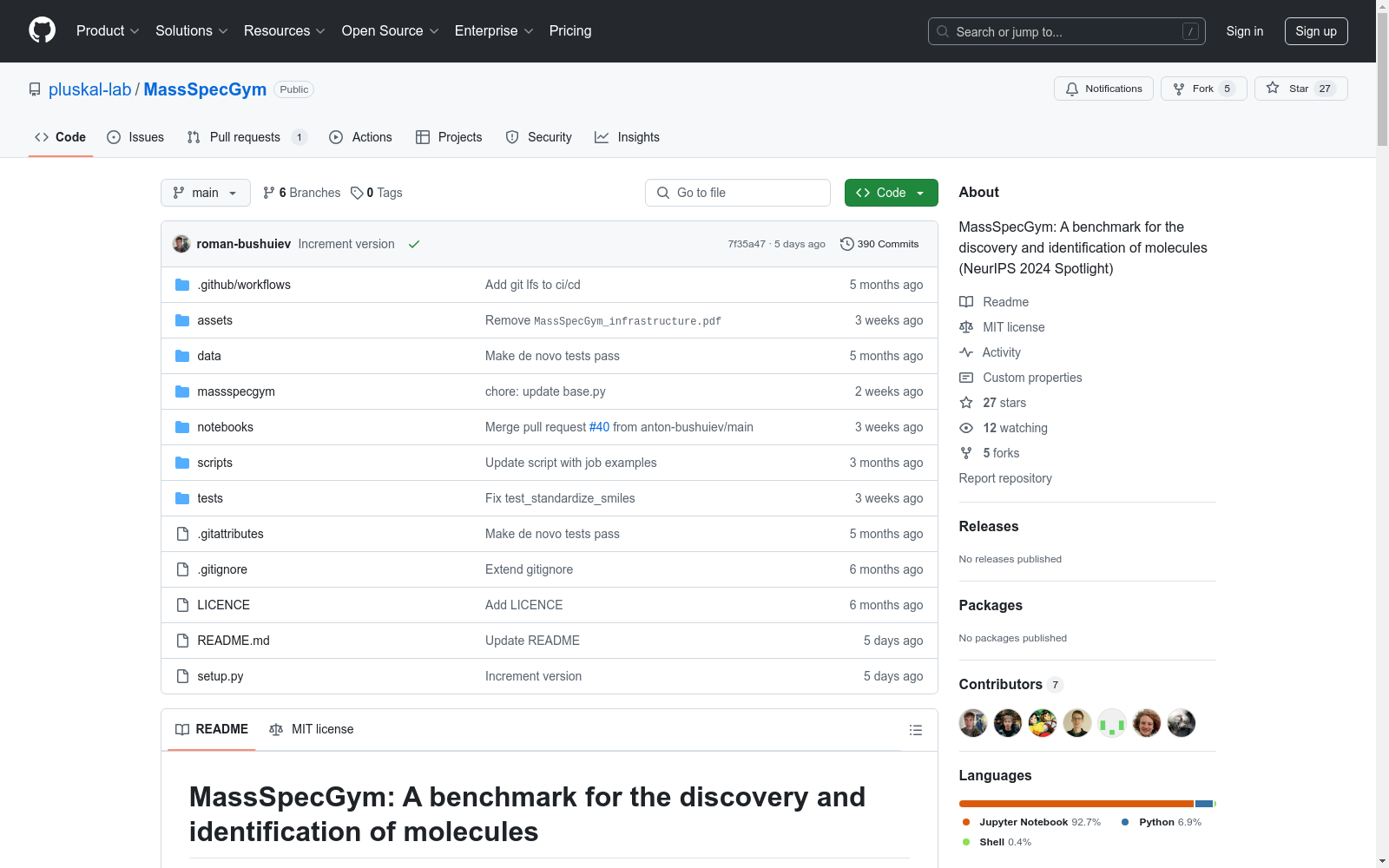The image size is (1389, 868).
Task: Click the Notifications bell icon
Action: (1072, 89)
